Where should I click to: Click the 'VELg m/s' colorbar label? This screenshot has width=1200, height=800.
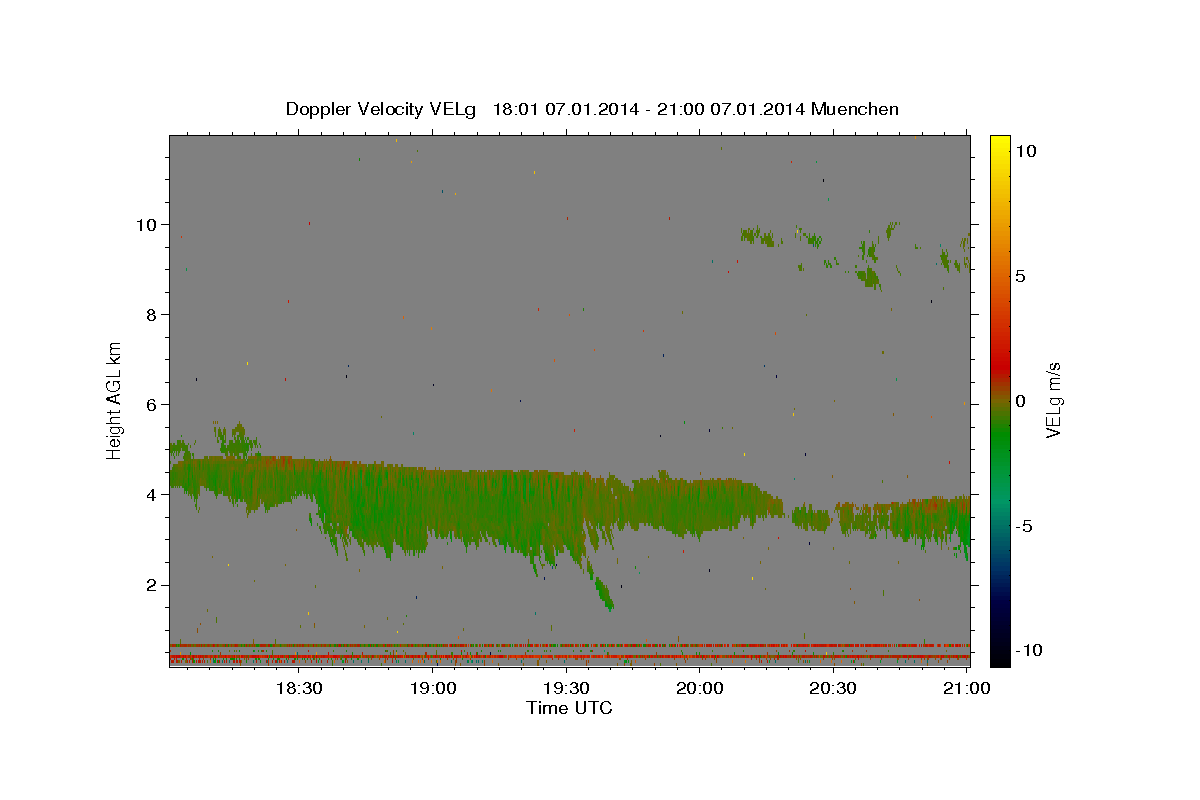click(x=1053, y=399)
